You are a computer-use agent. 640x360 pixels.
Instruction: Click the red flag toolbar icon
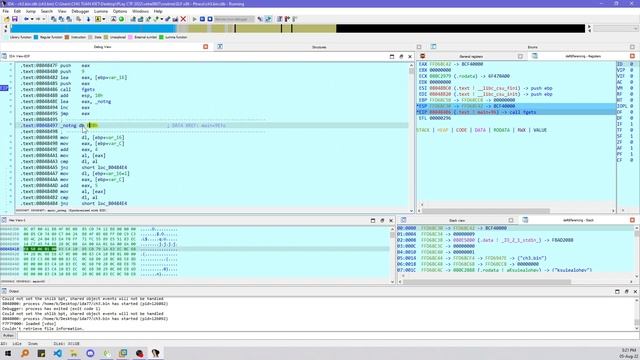pos(287,19)
